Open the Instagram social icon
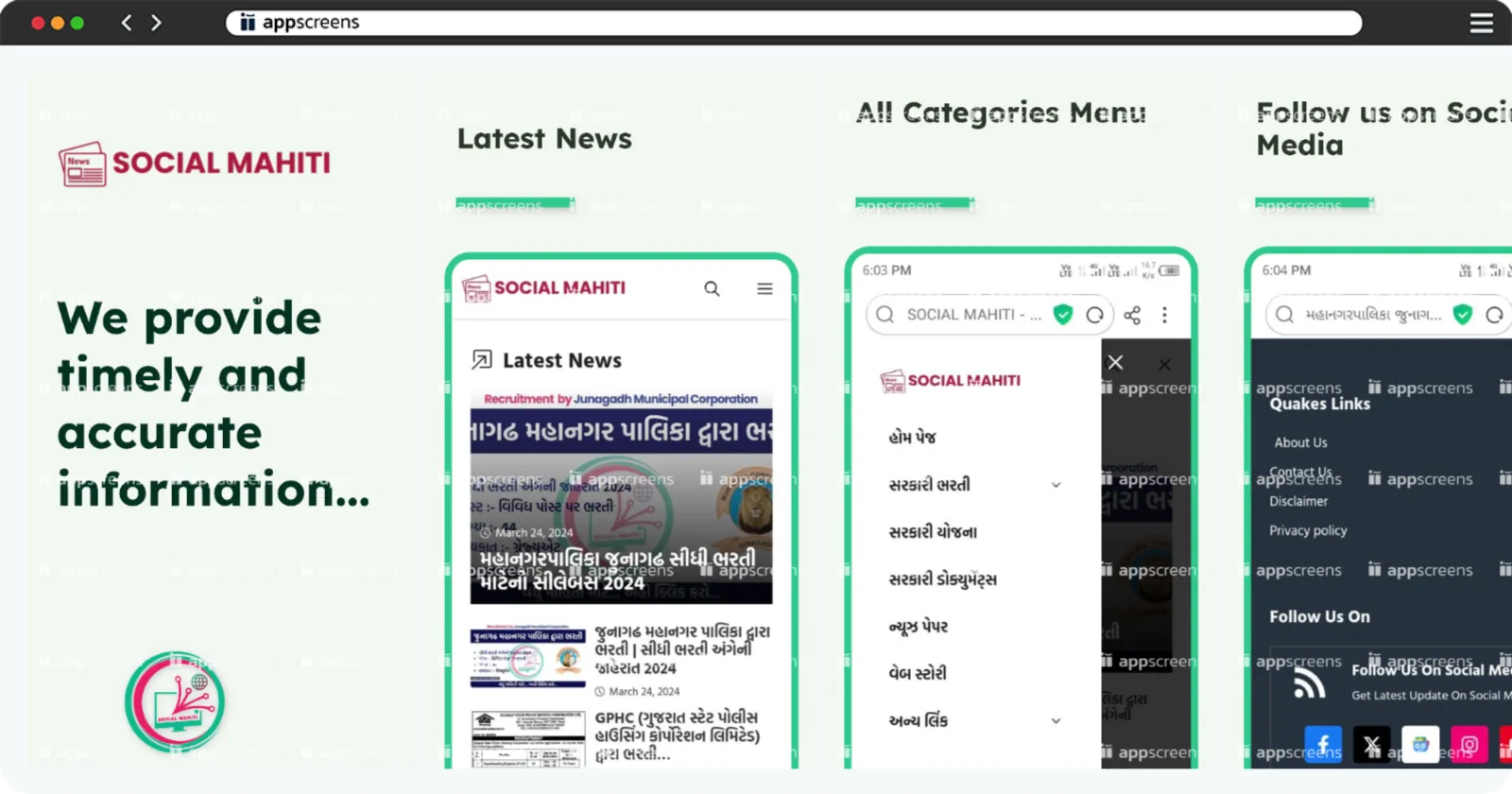1512x794 pixels. pos(1469,745)
